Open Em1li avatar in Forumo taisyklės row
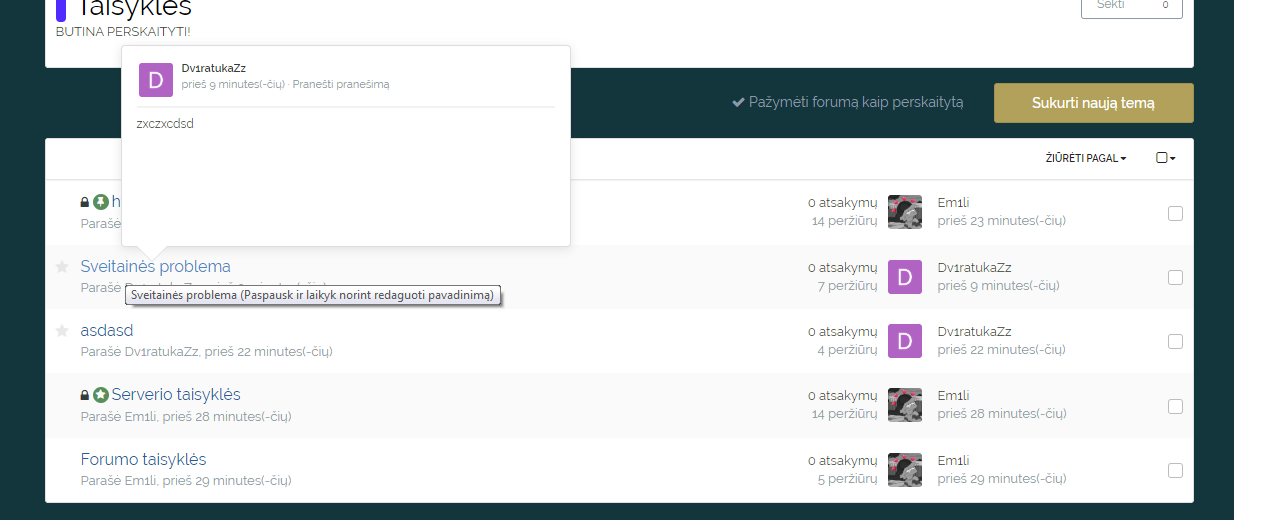Viewport: 1263px width, 520px height. click(x=904, y=469)
